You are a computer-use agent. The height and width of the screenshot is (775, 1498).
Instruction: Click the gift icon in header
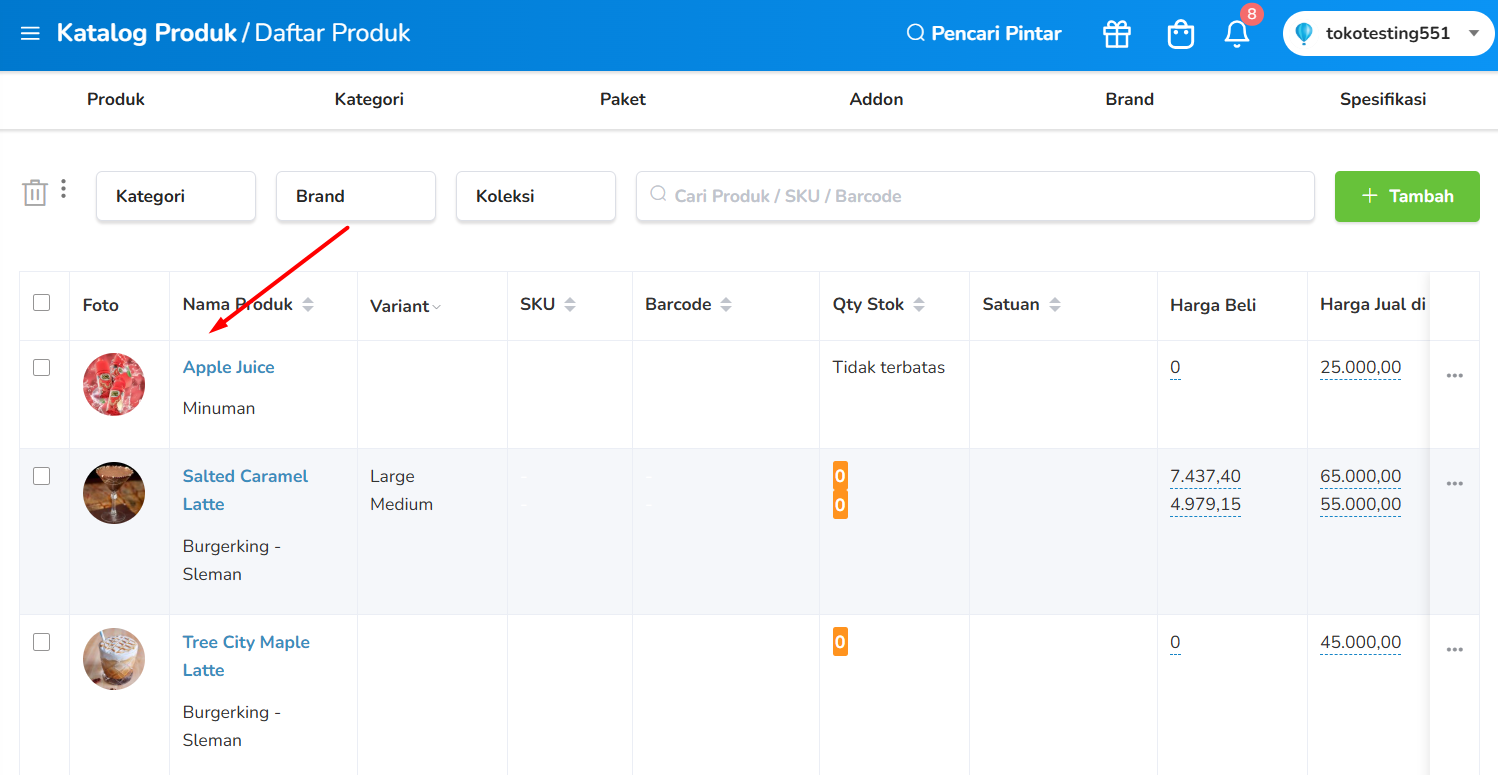1116,34
